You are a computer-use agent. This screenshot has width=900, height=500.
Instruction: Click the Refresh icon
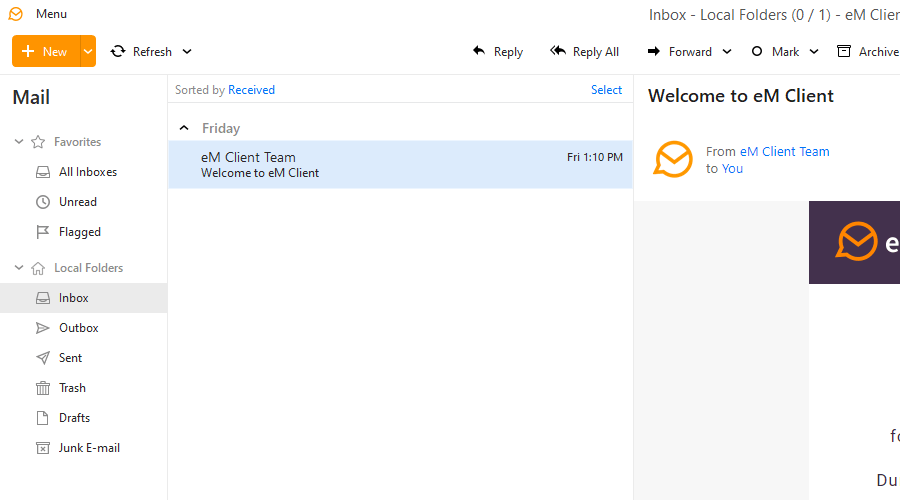pos(118,52)
